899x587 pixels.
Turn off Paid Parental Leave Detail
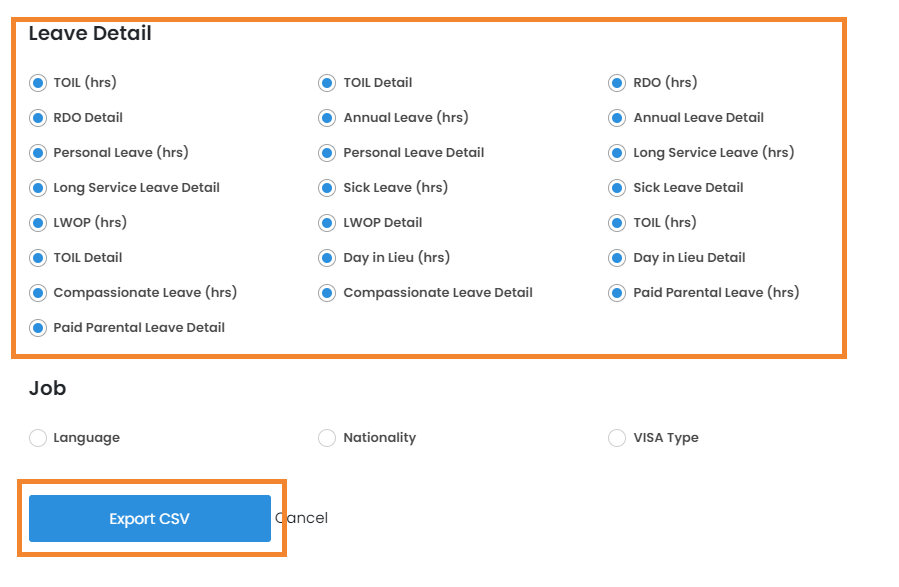click(x=38, y=328)
